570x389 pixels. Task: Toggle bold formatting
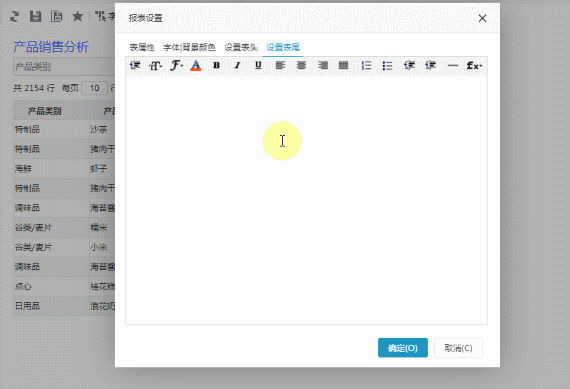point(216,65)
